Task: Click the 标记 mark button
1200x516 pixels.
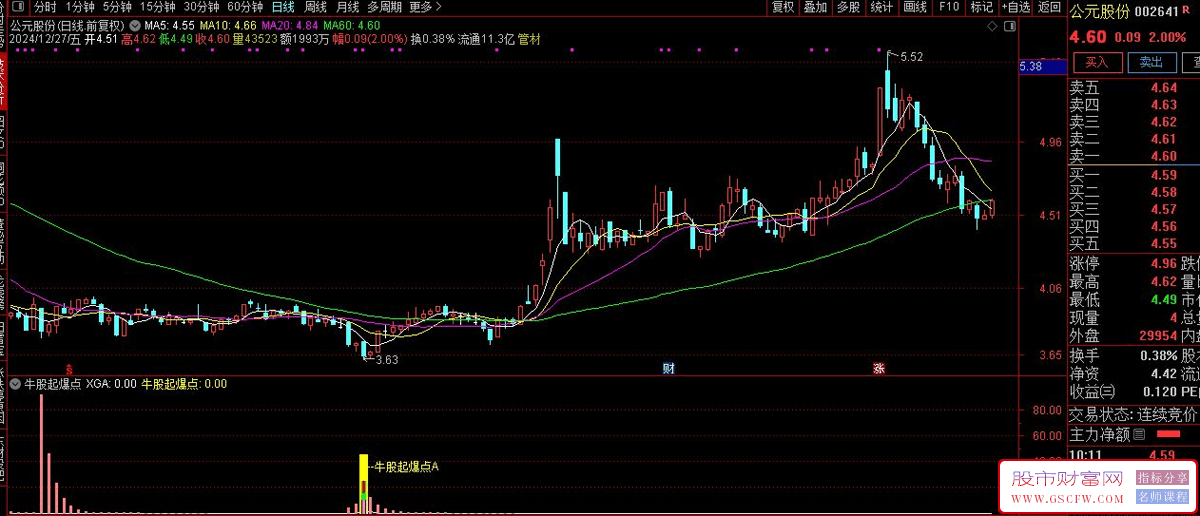Action: click(981, 7)
